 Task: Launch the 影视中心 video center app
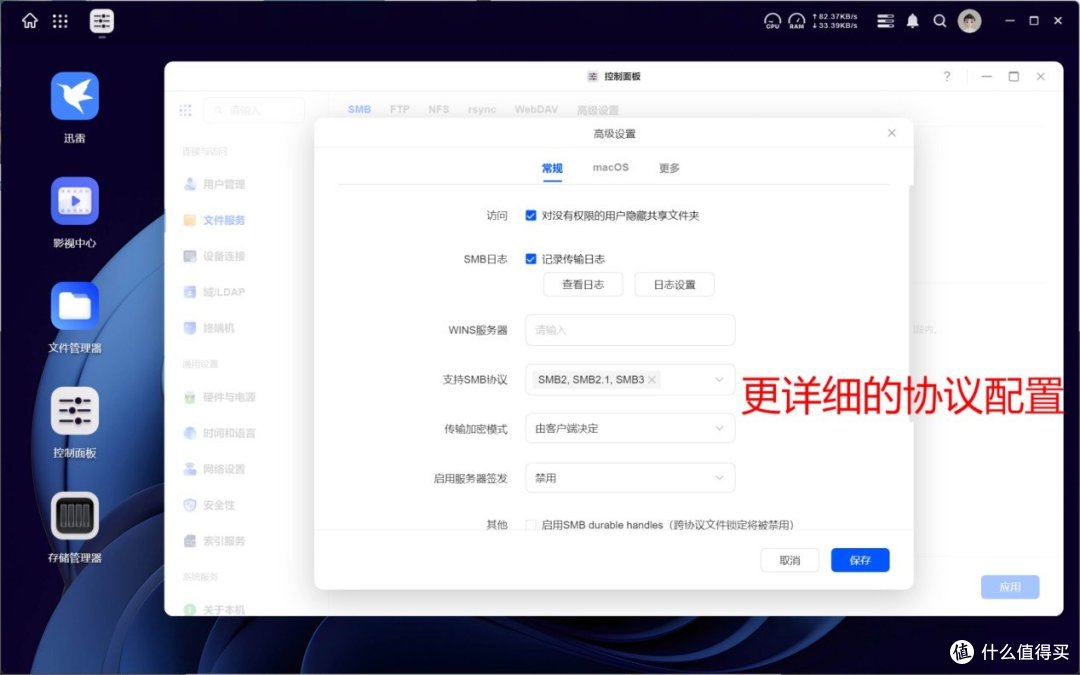pos(74,200)
